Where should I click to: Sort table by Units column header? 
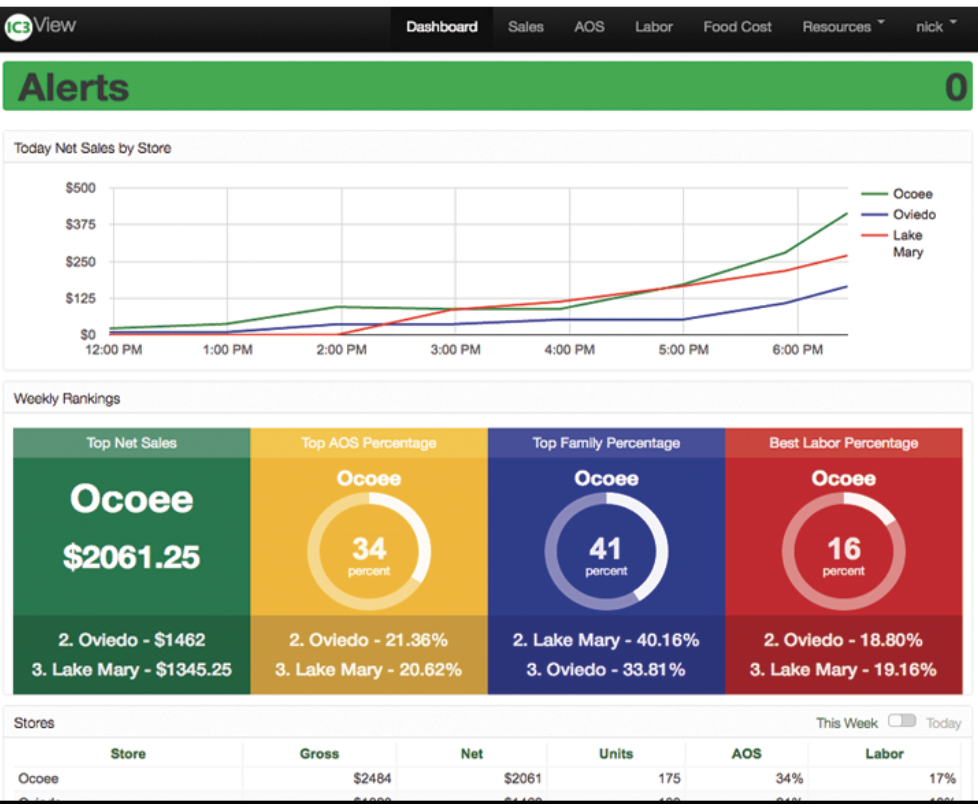coord(616,754)
